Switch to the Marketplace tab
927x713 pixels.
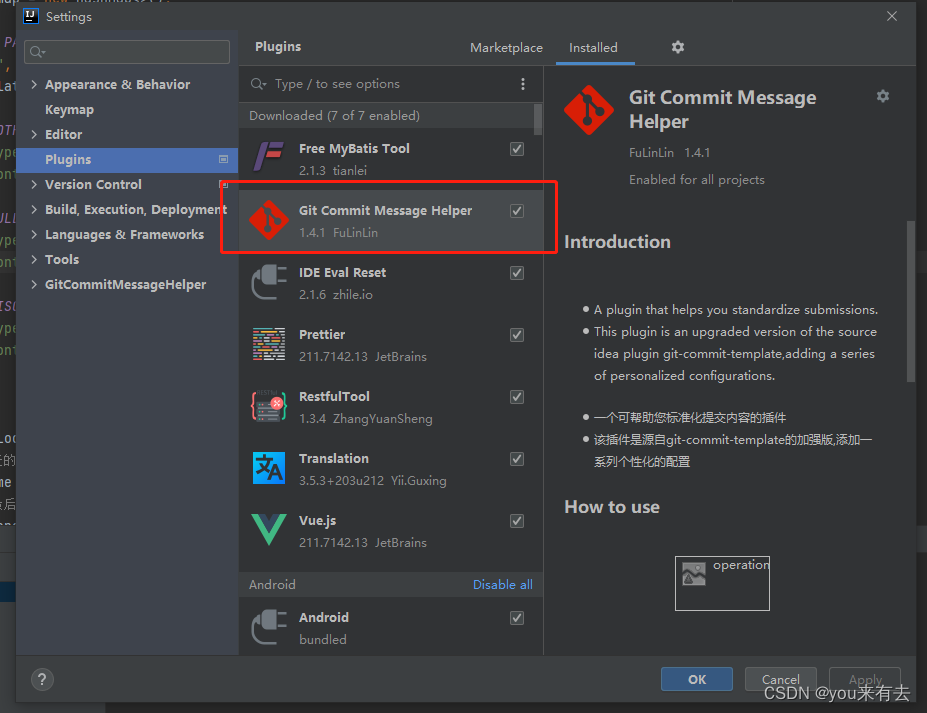(x=506, y=47)
